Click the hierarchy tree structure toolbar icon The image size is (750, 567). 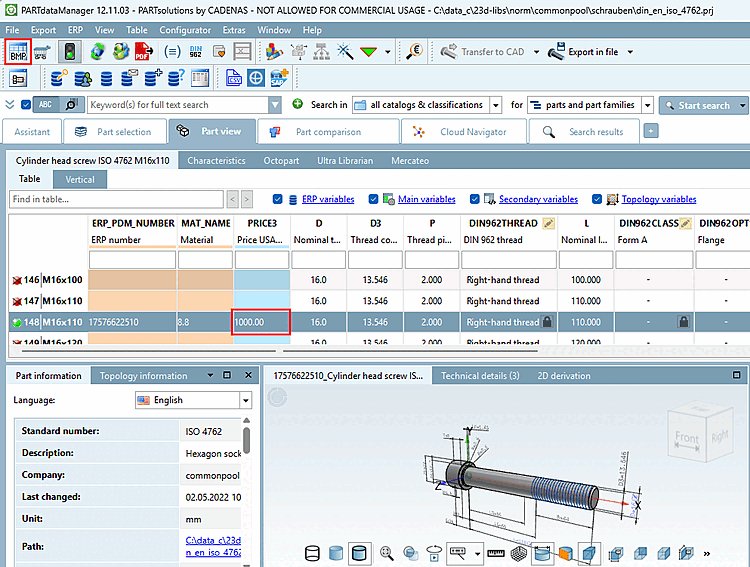click(x=321, y=51)
